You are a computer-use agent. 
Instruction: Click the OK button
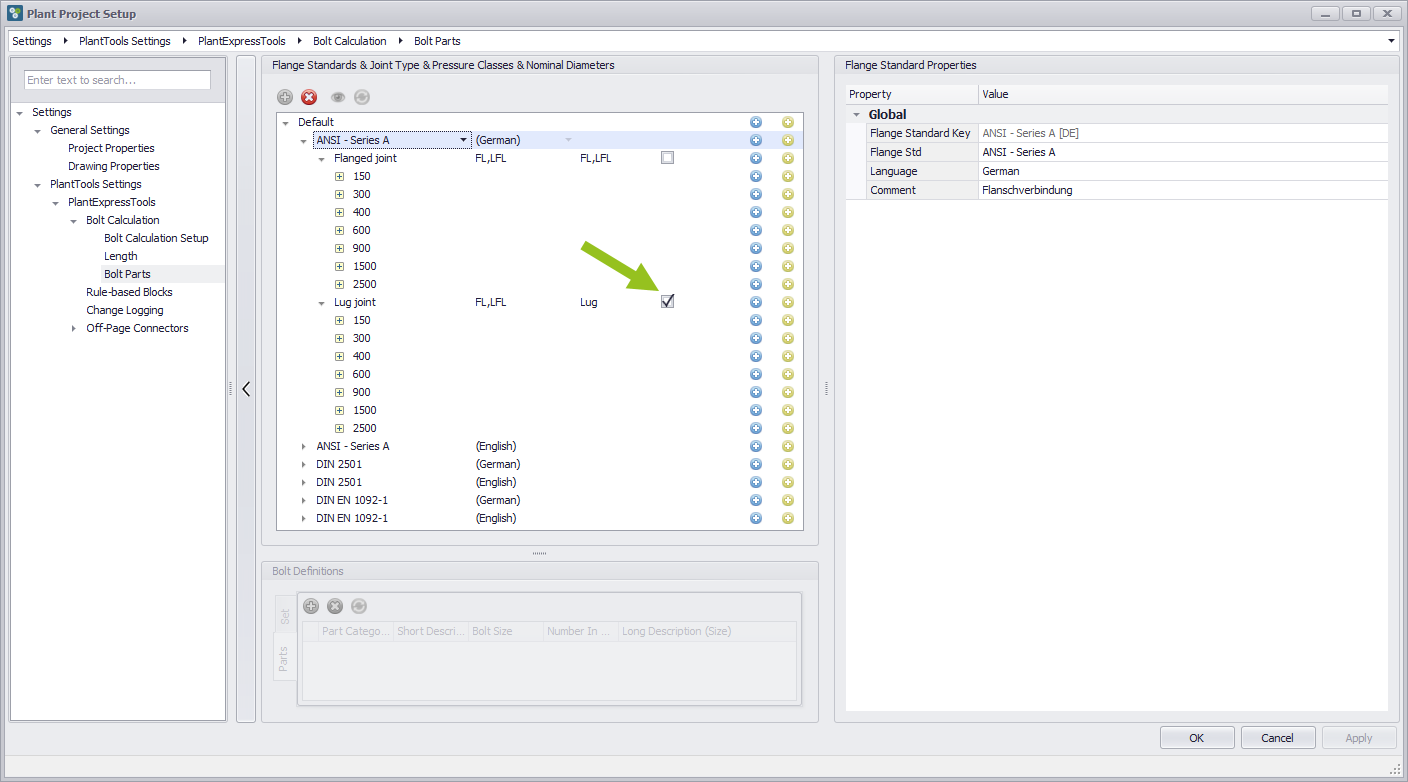tap(1197, 738)
